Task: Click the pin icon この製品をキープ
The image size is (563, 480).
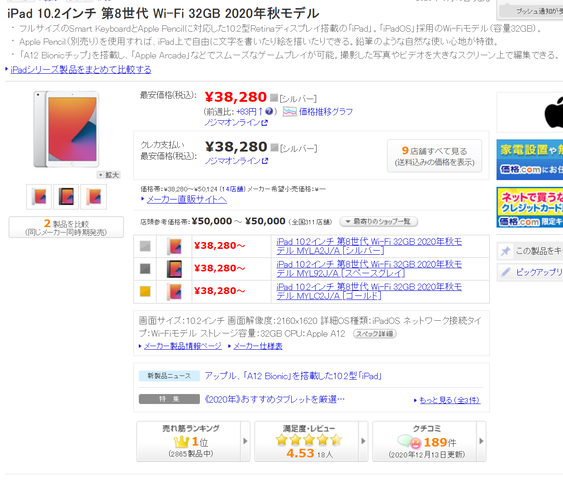Action: [x=506, y=251]
